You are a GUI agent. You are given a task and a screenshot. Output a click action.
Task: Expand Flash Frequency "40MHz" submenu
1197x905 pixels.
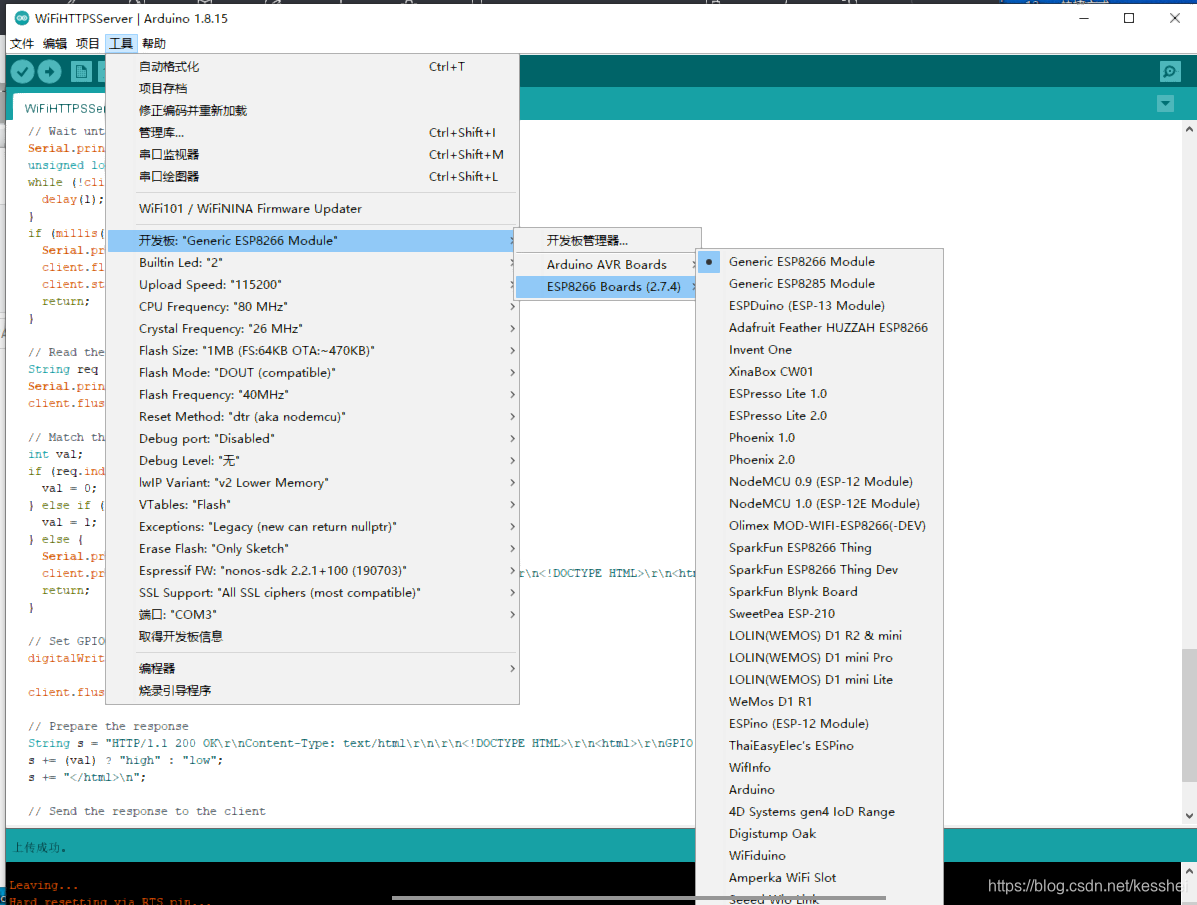point(313,395)
